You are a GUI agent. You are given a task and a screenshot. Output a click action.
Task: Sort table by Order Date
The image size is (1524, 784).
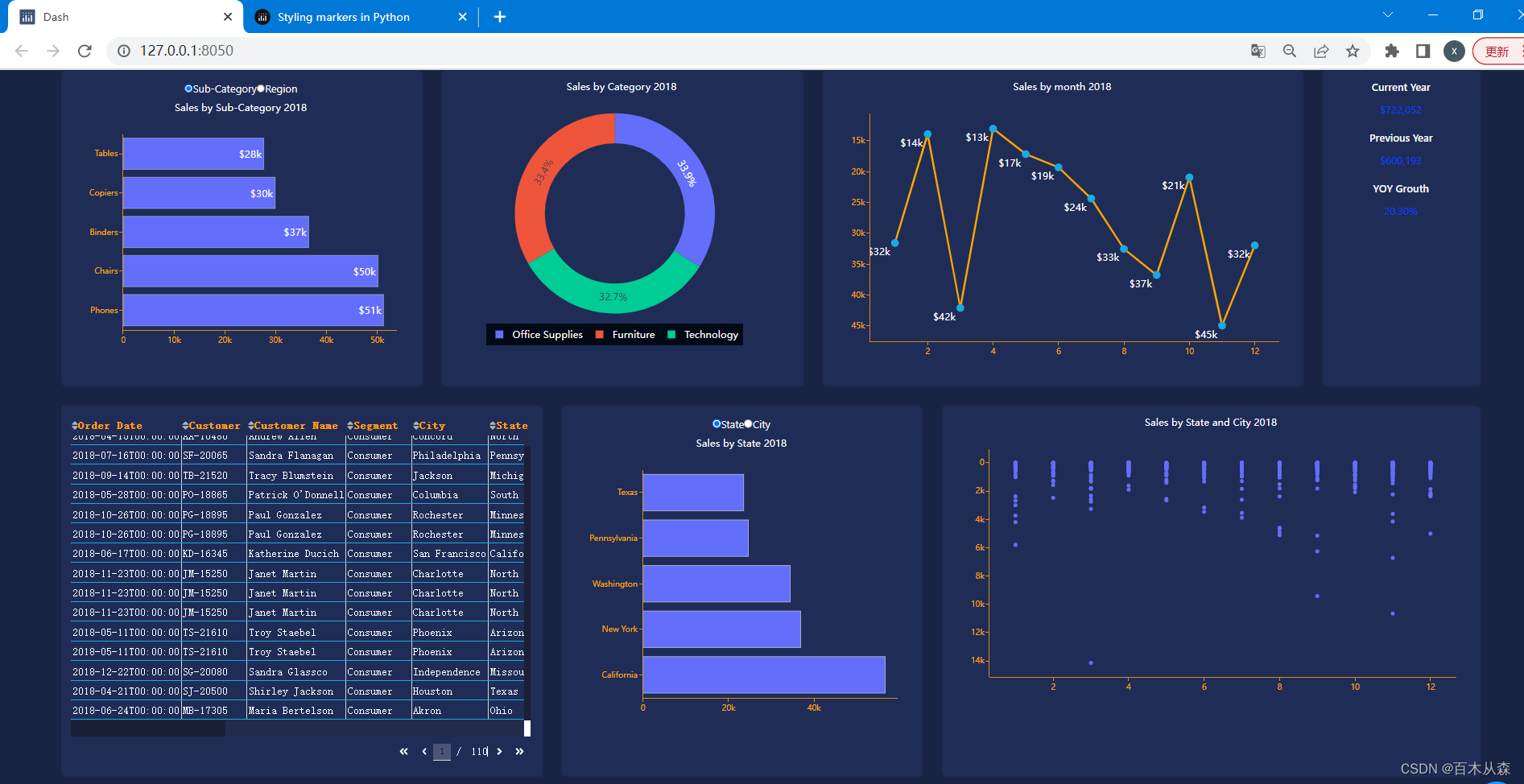(x=75, y=426)
